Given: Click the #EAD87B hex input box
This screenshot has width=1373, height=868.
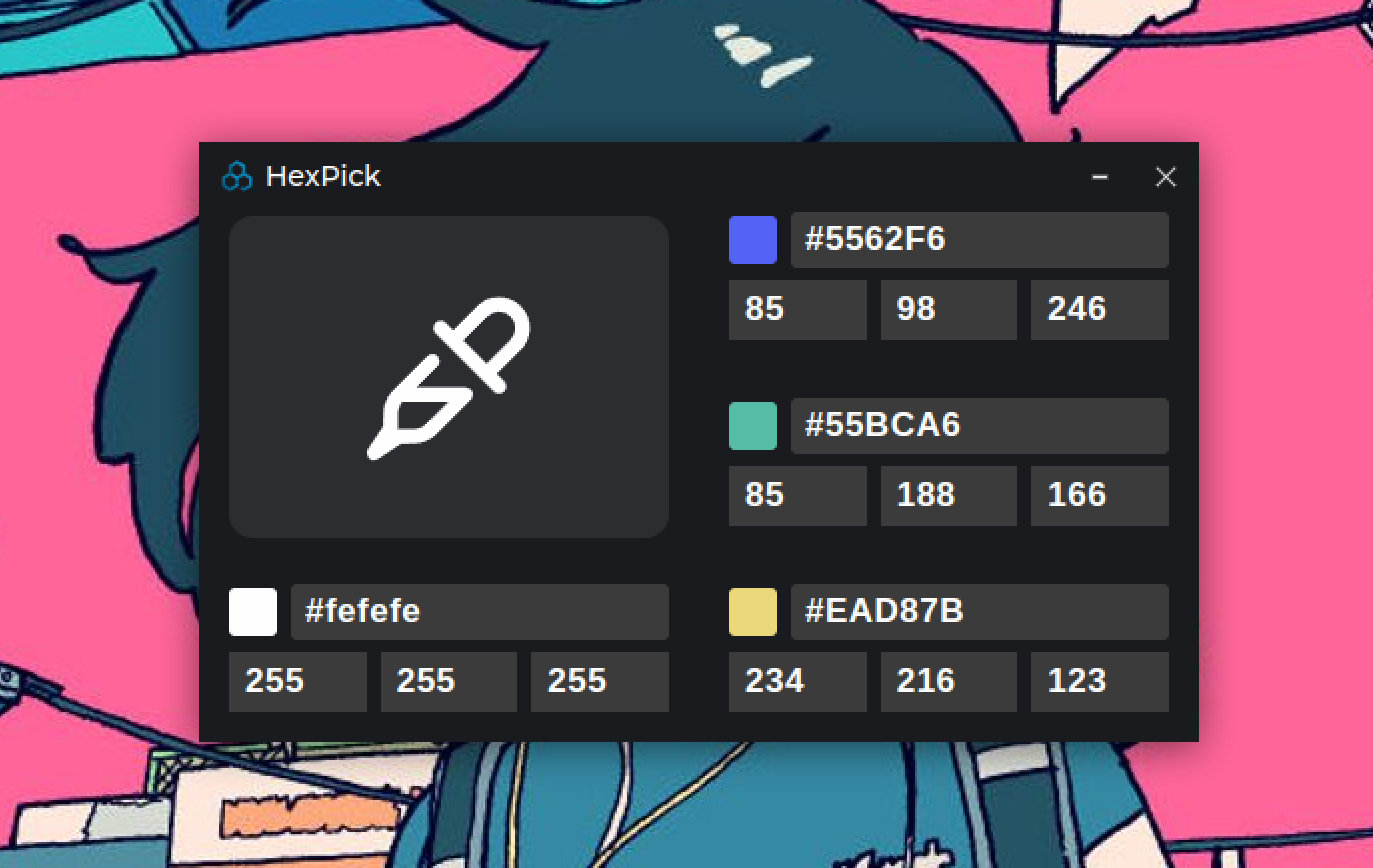Looking at the screenshot, I should (x=979, y=611).
